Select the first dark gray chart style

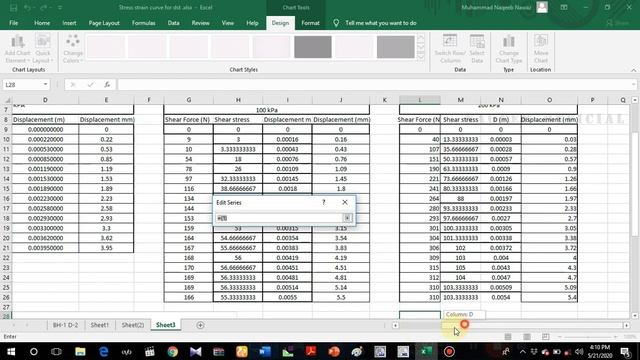tap(313, 47)
